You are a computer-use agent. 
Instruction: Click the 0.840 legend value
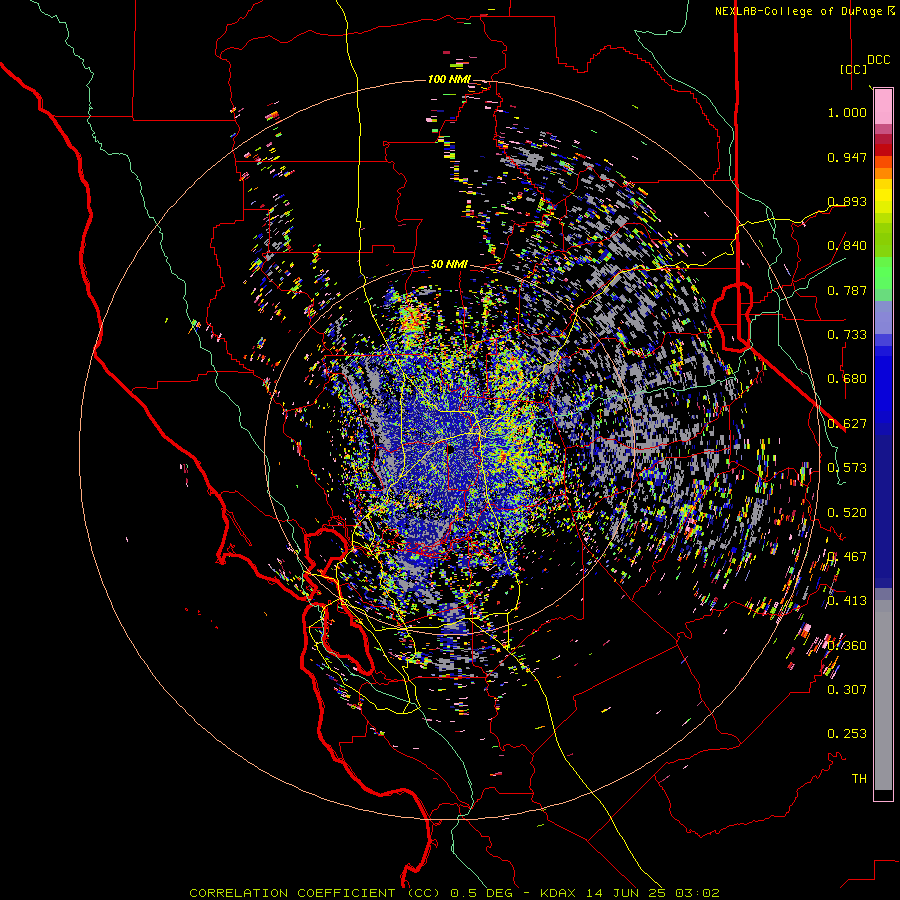pyautogui.click(x=847, y=246)
